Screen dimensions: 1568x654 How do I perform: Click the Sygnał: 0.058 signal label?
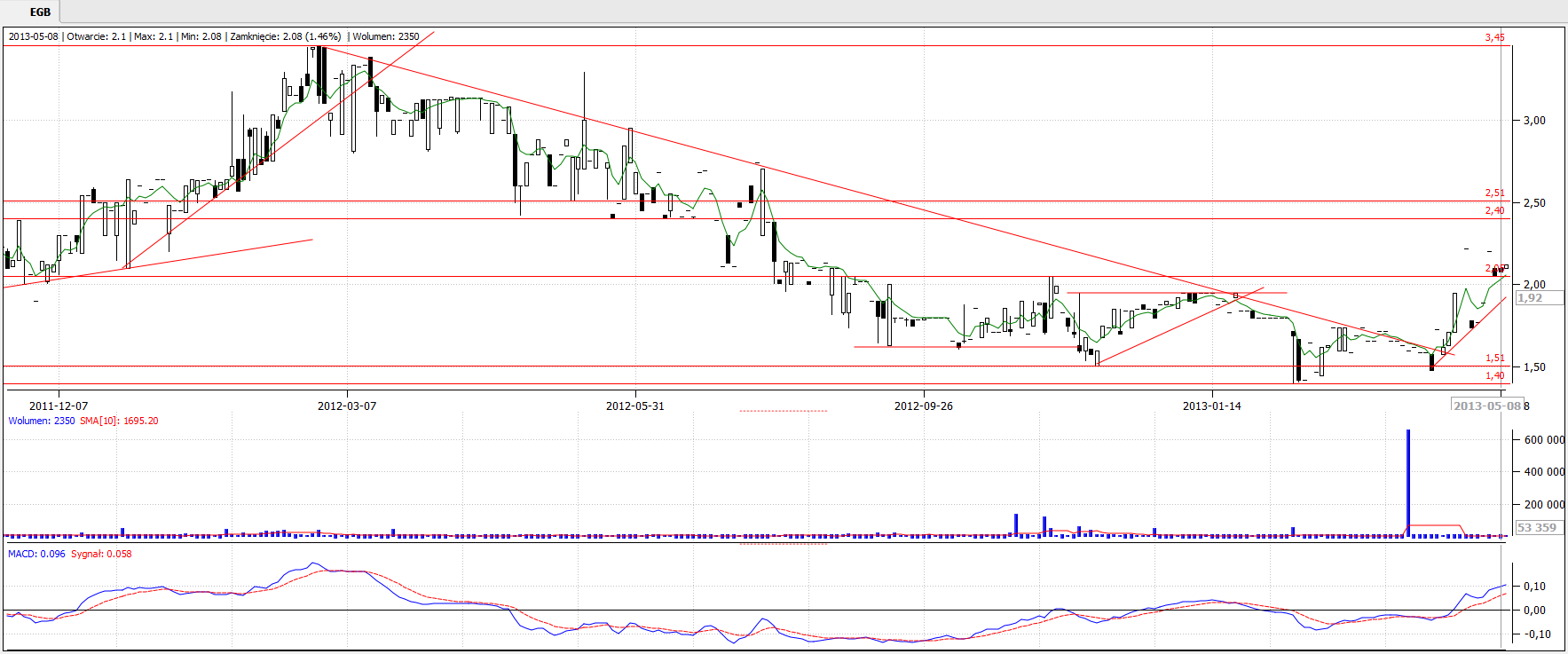(101, 554)
